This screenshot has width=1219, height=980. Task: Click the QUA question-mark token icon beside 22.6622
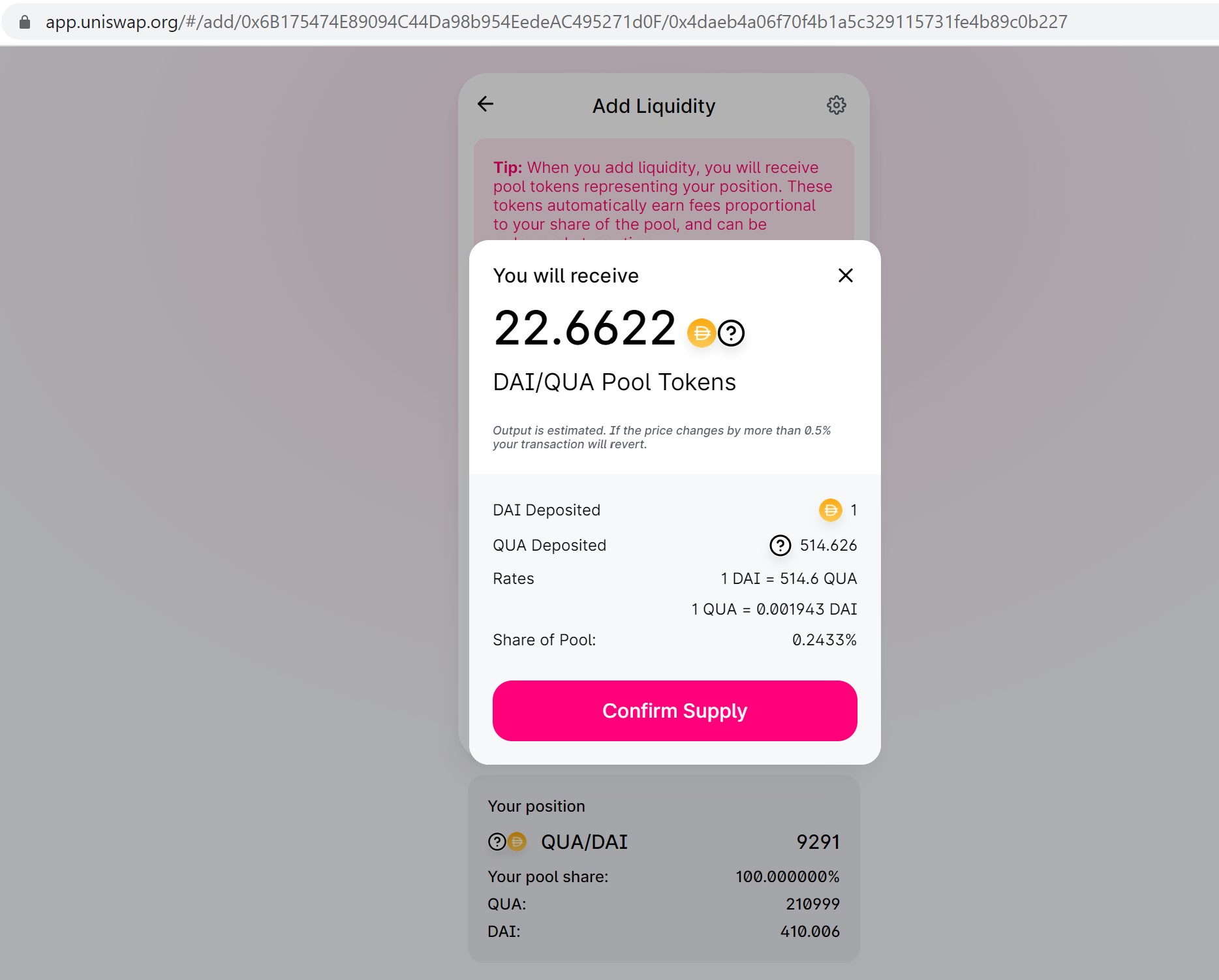coord(731,332)
